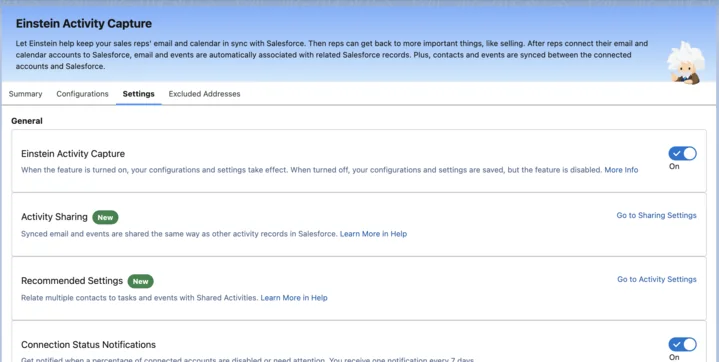Click the Recommended Settings heading
The image size is (719, 362).
(72, 280)
